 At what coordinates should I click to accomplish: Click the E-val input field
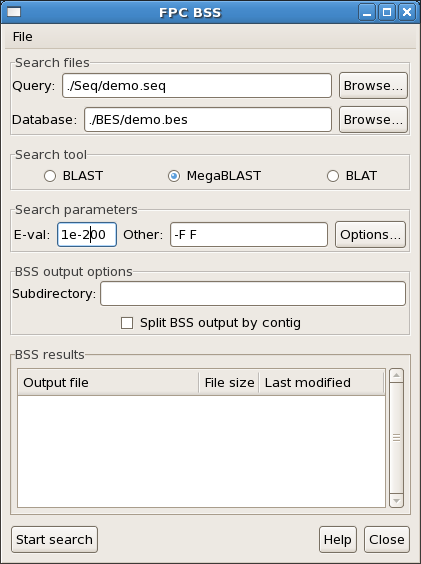(87, 235)
